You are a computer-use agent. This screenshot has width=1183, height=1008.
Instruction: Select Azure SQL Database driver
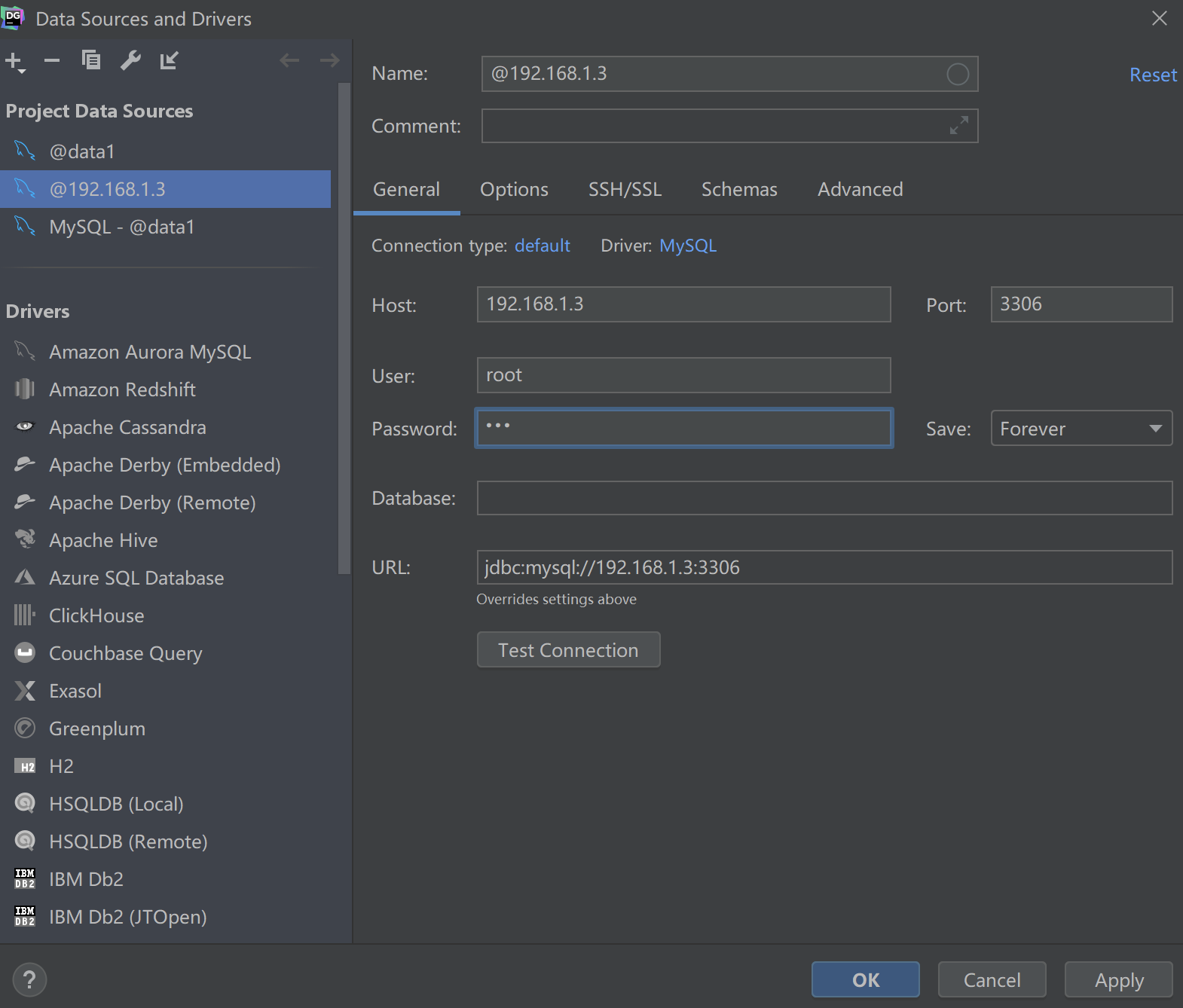166,578
